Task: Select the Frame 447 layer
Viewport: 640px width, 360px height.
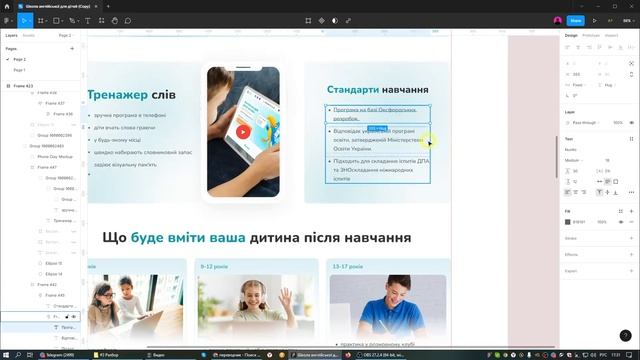Action: pos(47,167)
